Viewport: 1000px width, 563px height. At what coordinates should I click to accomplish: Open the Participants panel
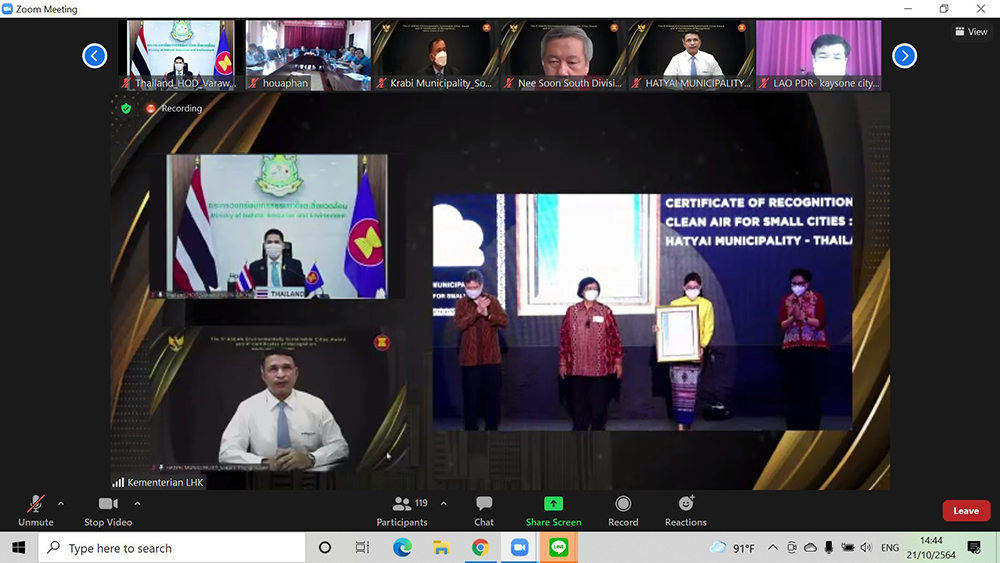pos(402,510)
